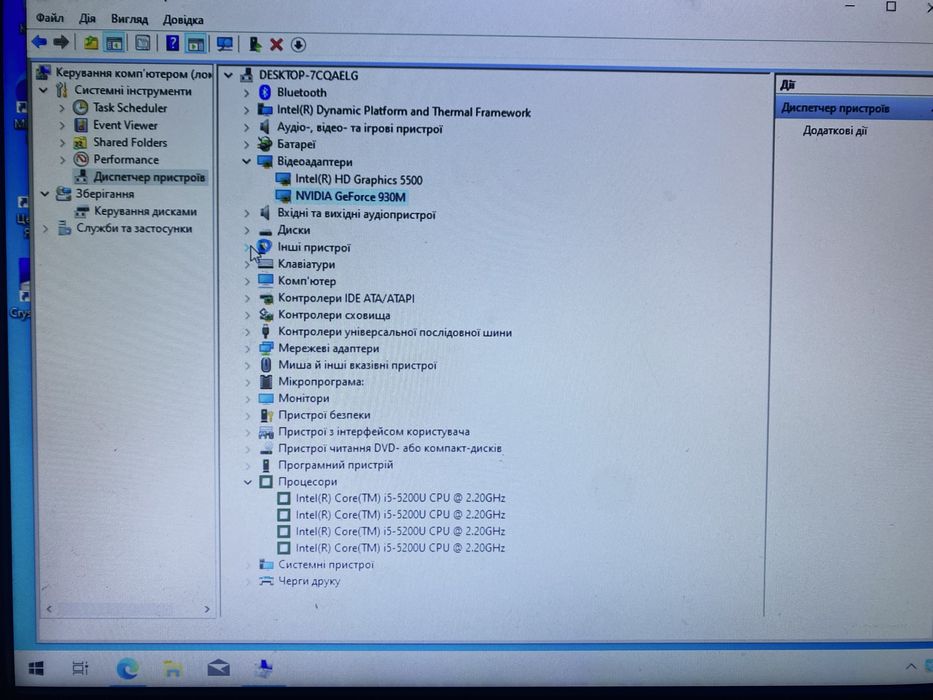Select Пристрої читання DVD- або компакт-дисків
933x700 pixels.
tap(390, 448)
